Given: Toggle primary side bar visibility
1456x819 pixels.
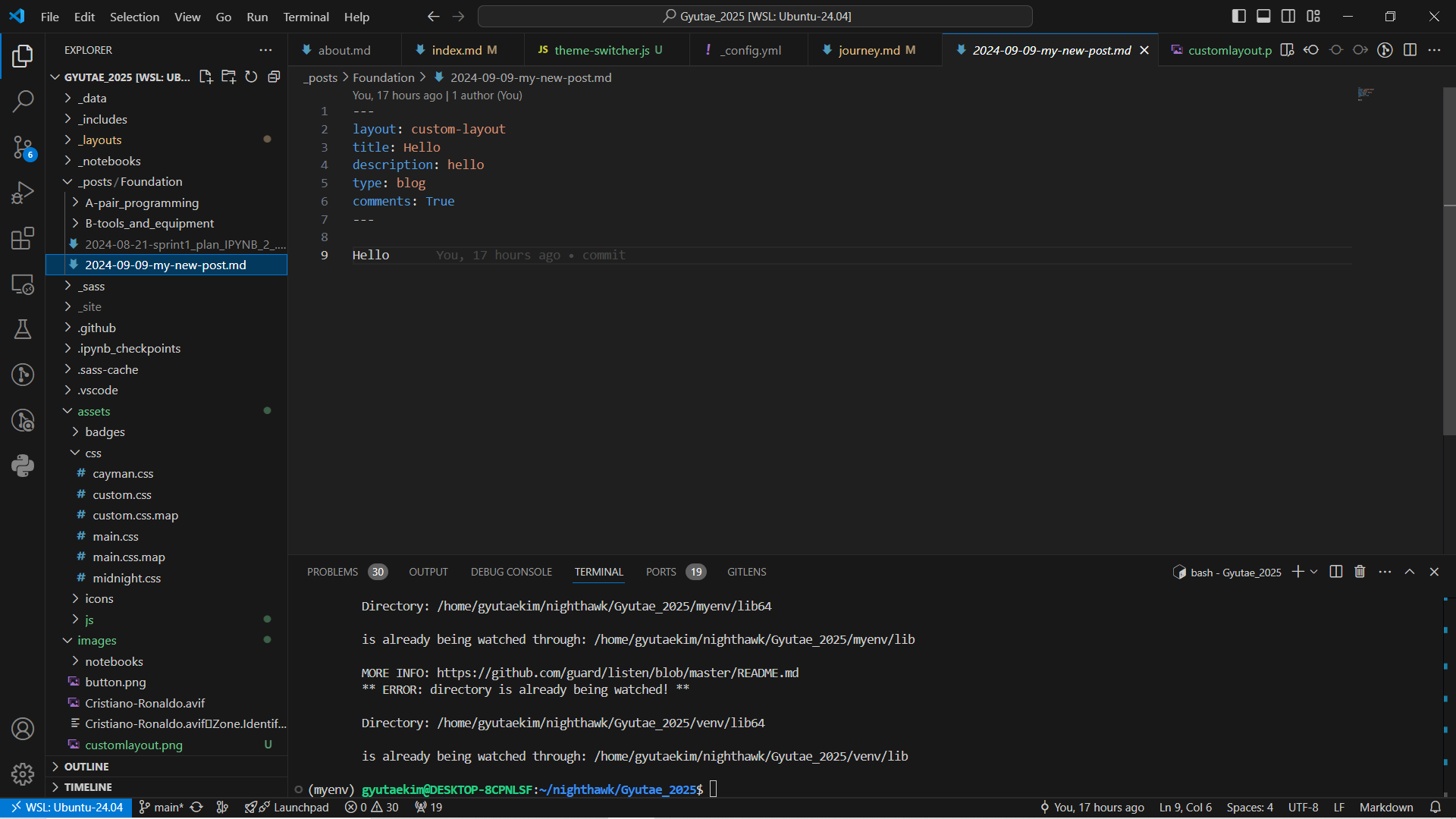Looking at the screenshot, I should [1239, 16].
